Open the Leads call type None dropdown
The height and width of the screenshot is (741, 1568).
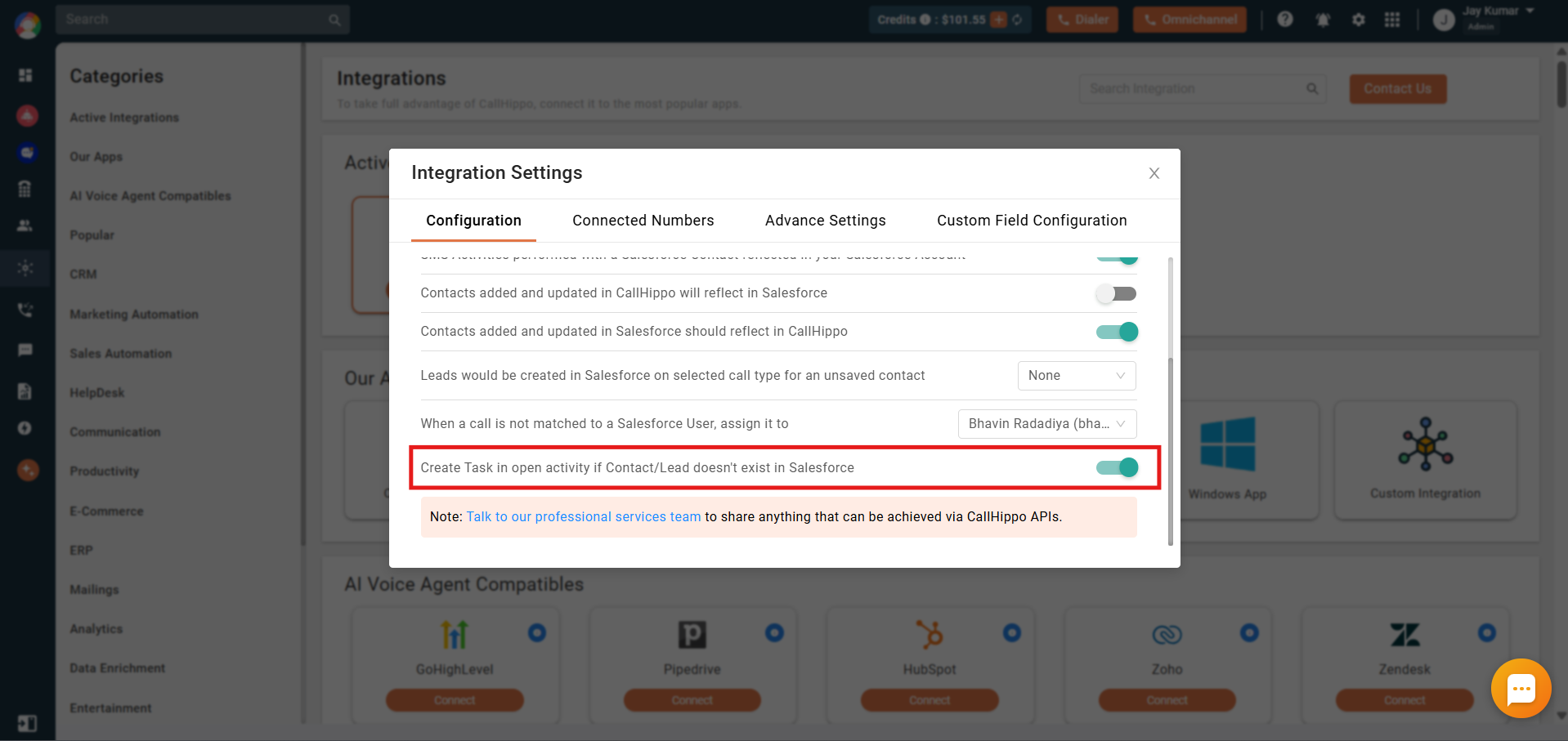tap(1077, 376)
